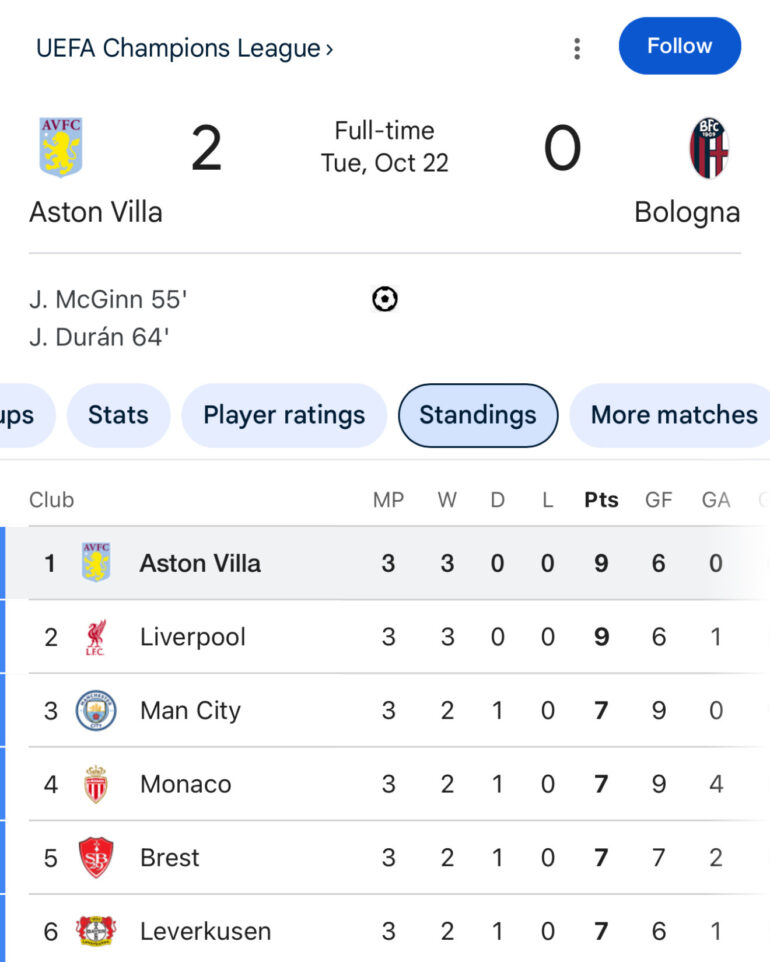Select the Standings tab
The width and height of the screenshot is (770, 962).
pos(478,415)
